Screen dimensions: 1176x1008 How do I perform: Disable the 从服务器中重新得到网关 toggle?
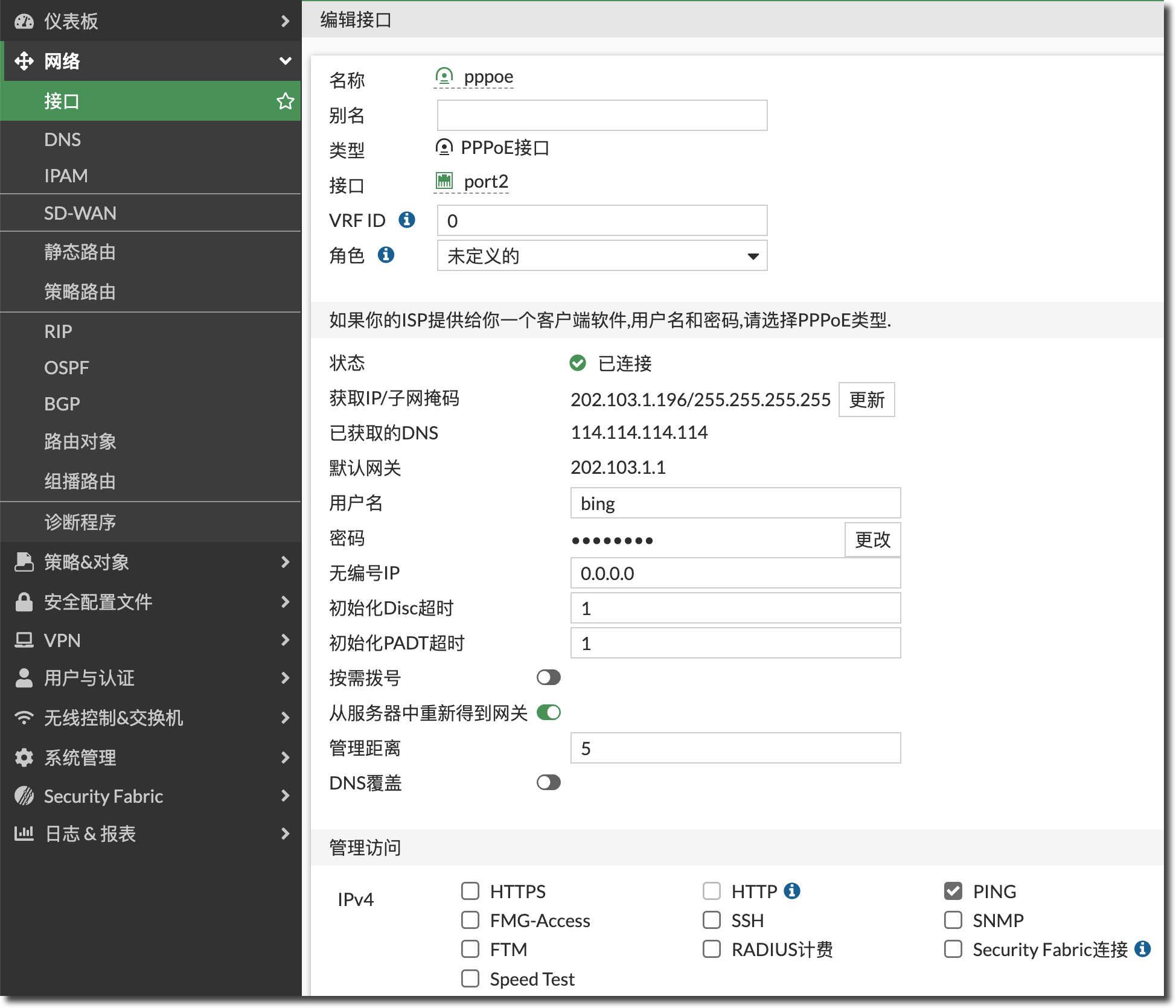click(x=548, y=712)
